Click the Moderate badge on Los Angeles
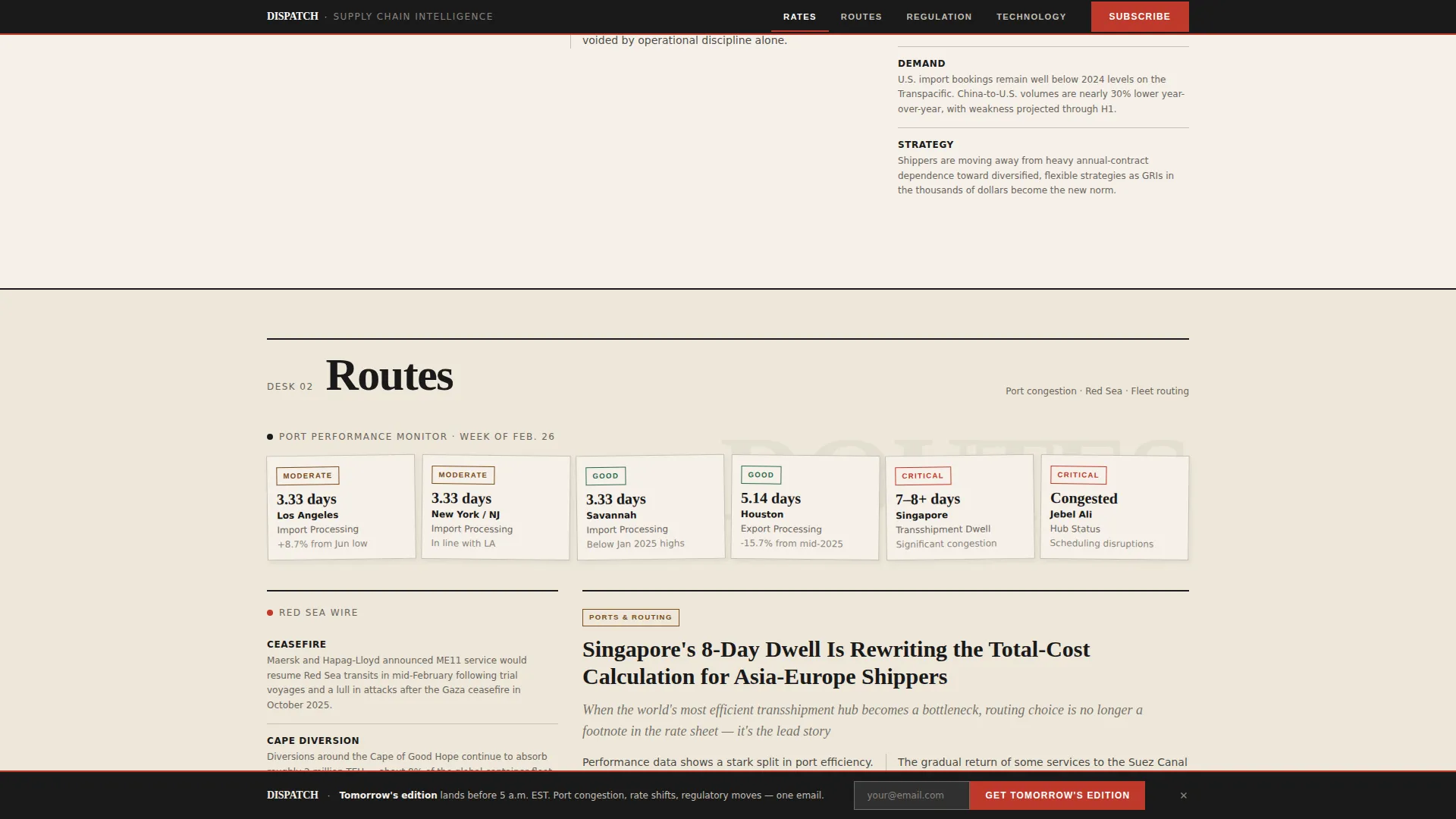1456x819 pixels. pos(307,475)
